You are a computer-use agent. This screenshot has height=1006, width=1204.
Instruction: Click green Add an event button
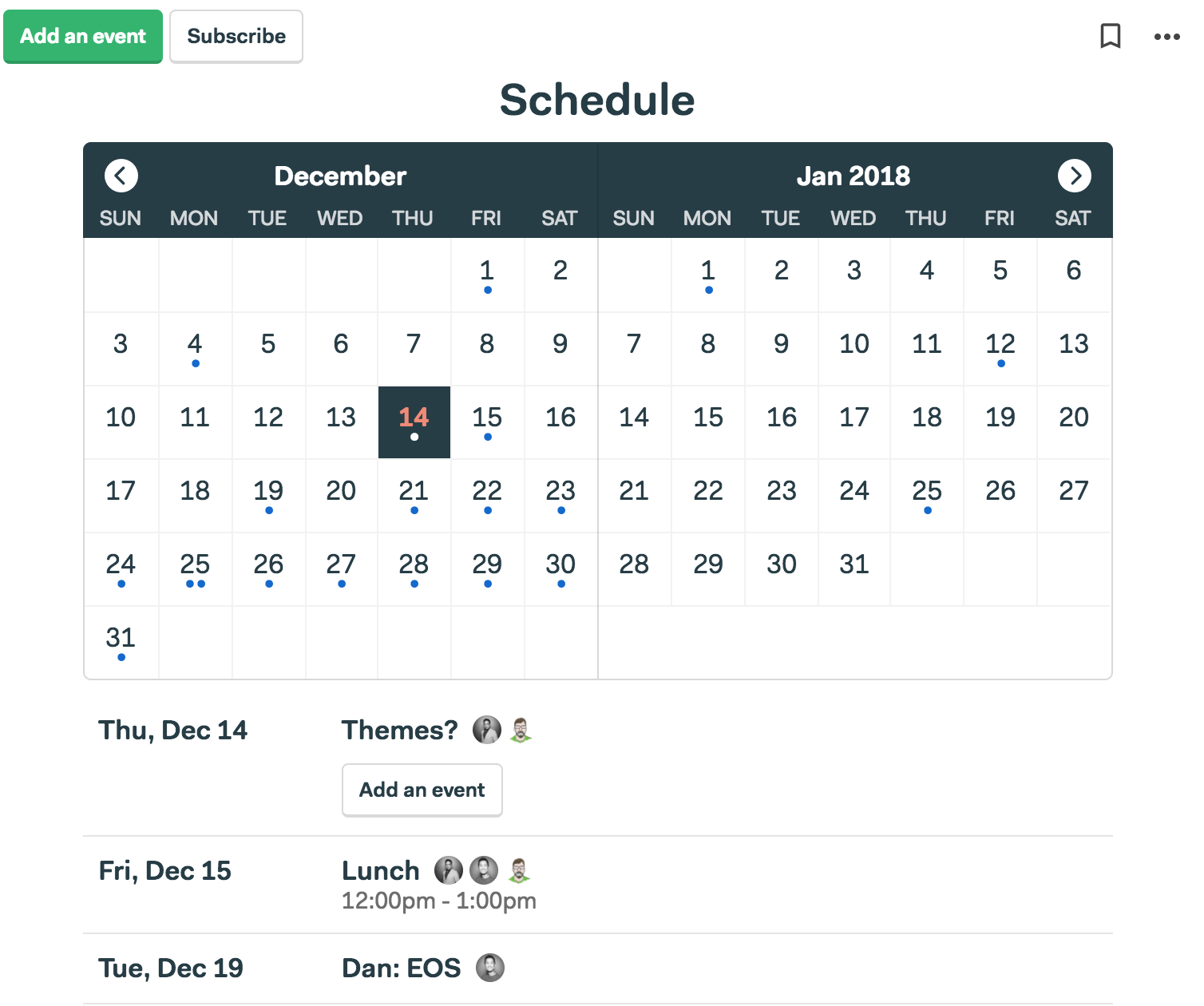pos(83,37)
